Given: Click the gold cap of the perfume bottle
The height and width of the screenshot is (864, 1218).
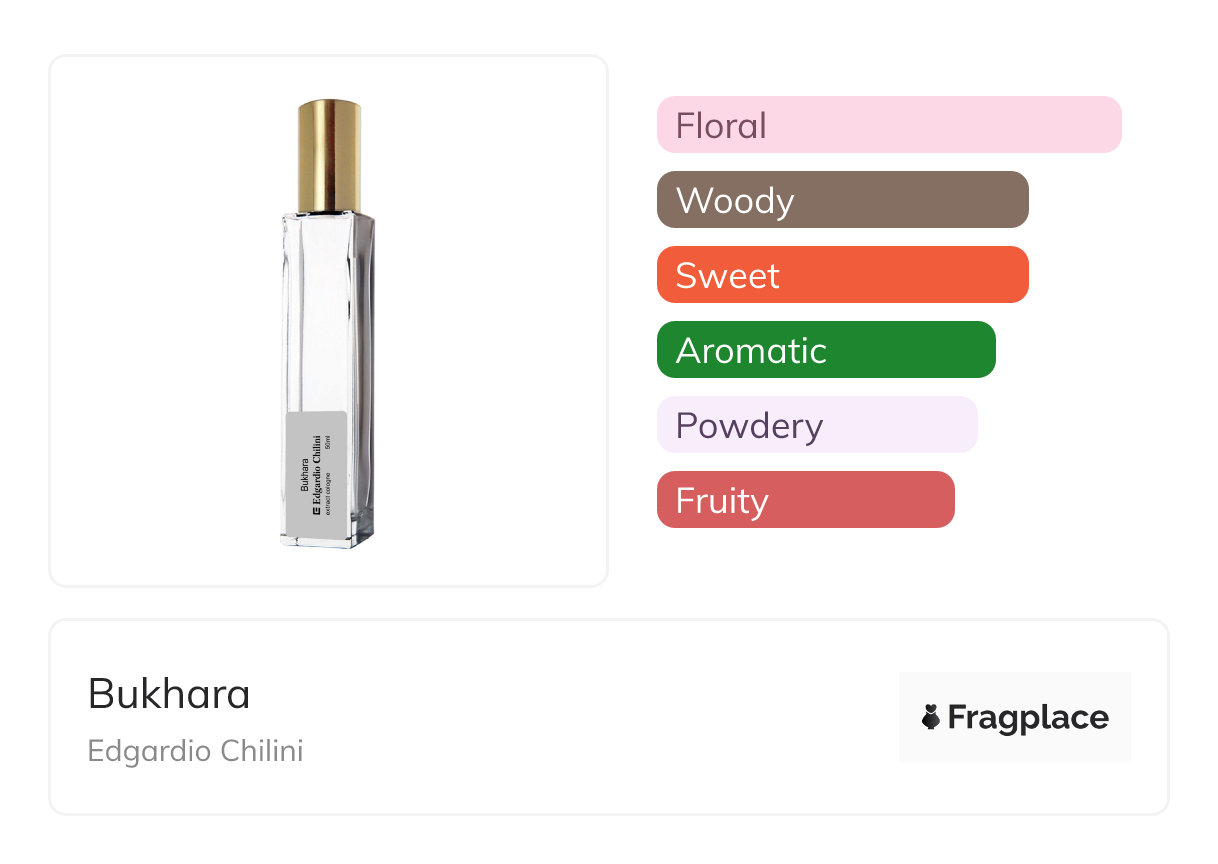Looking at the screenshot, I should click(x=329, y=155).
